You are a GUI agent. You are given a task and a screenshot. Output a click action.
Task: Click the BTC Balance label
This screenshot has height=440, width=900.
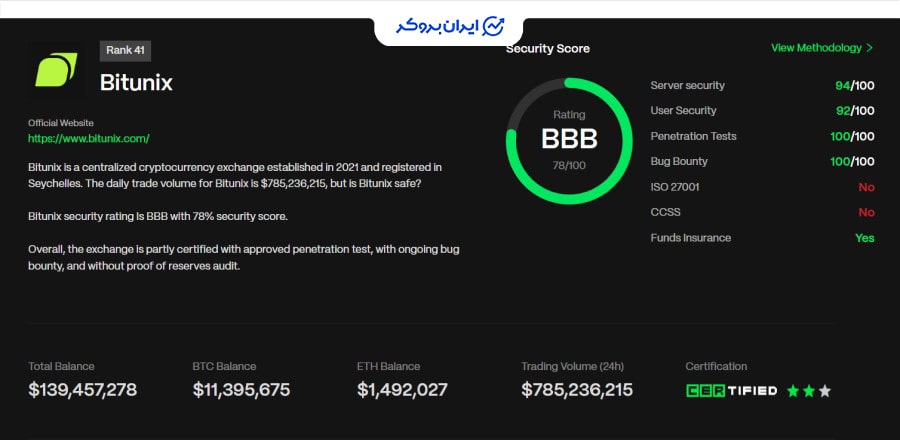(x=224, y=366)
